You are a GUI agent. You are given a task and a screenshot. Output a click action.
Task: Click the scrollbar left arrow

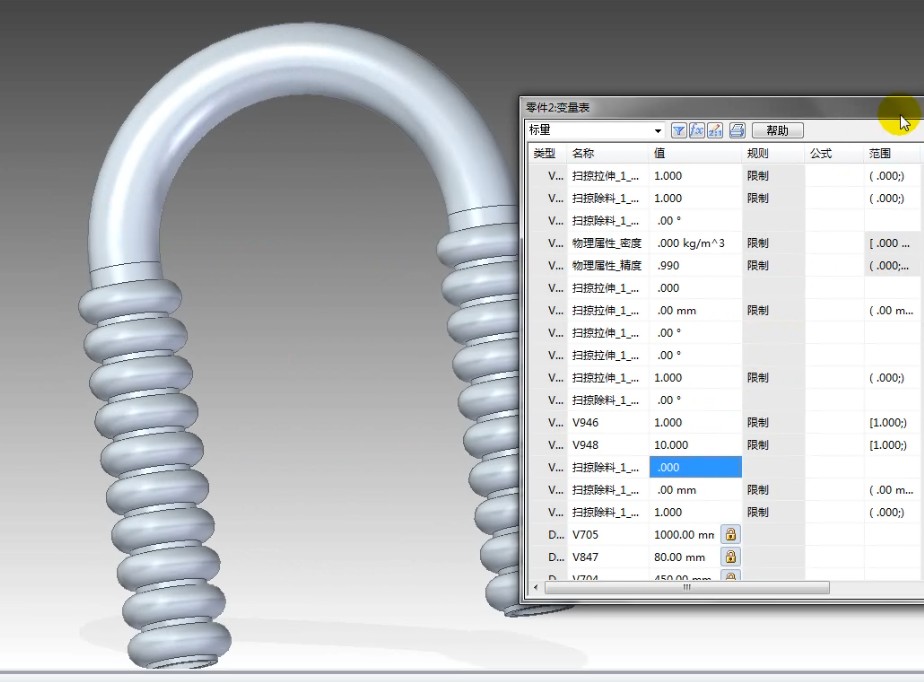coord(536,588)
